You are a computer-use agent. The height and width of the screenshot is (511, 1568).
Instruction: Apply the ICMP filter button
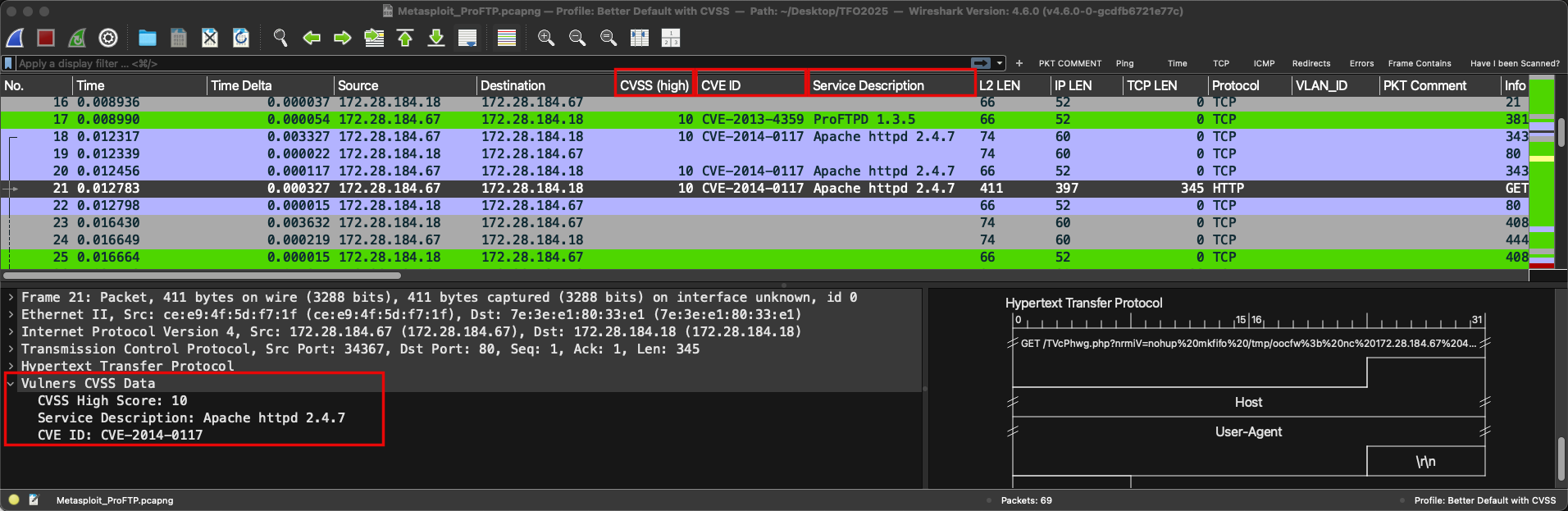tap(1264, 63)
